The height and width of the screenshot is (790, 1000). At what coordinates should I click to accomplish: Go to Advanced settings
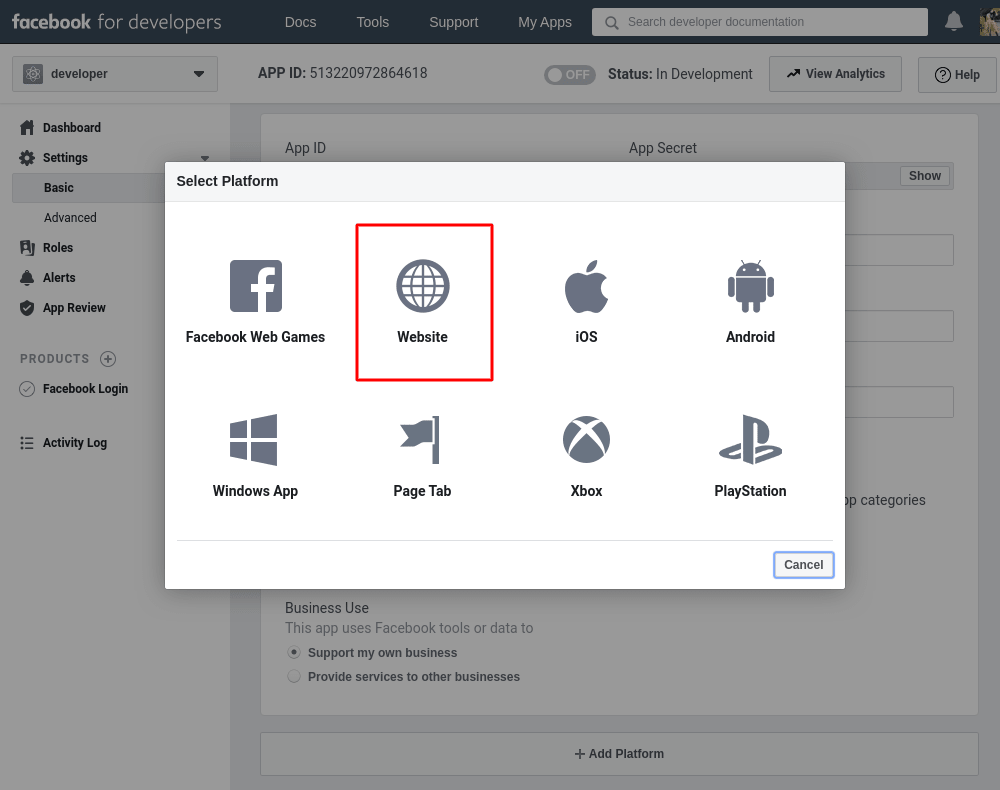[70, 217]
